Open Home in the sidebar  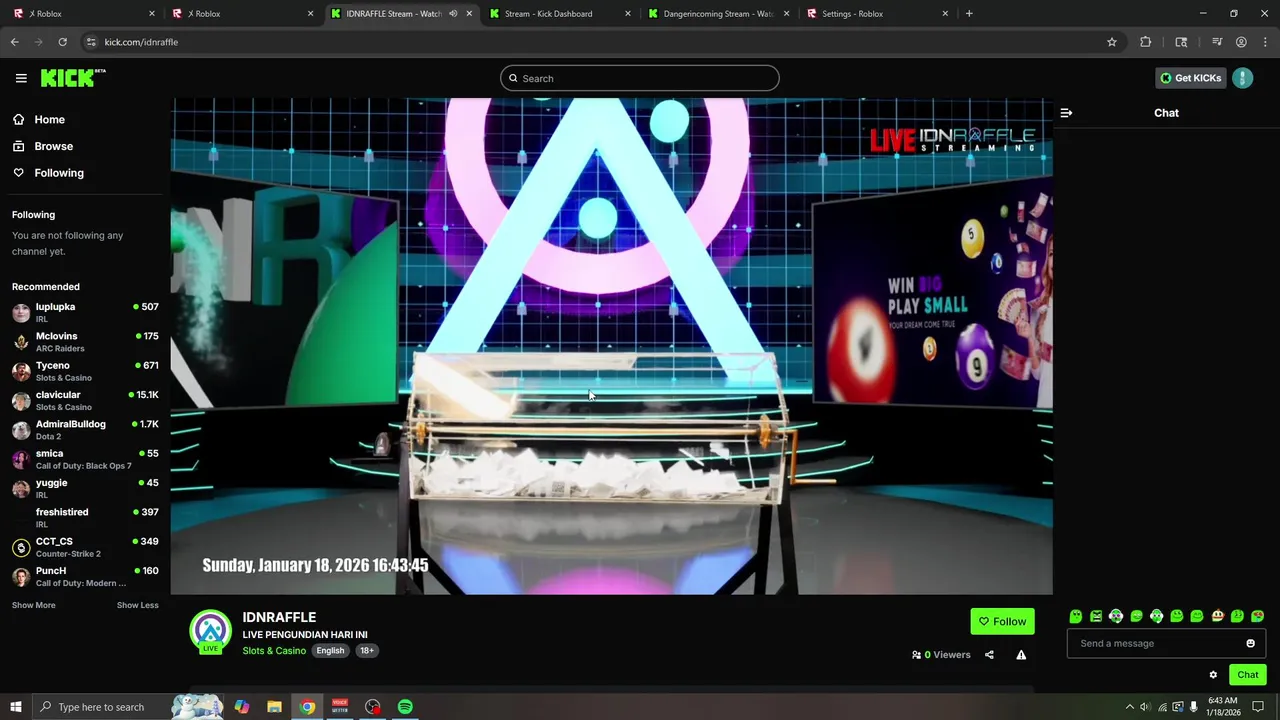(49, 120)
